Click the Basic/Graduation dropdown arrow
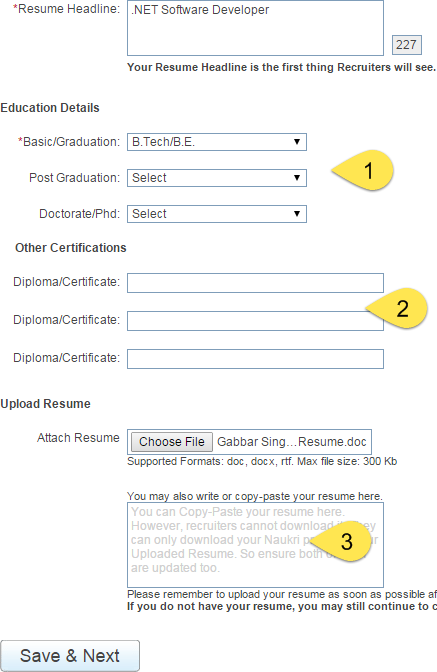This screenshot has height=672, width=437. [x=297, y=142]
